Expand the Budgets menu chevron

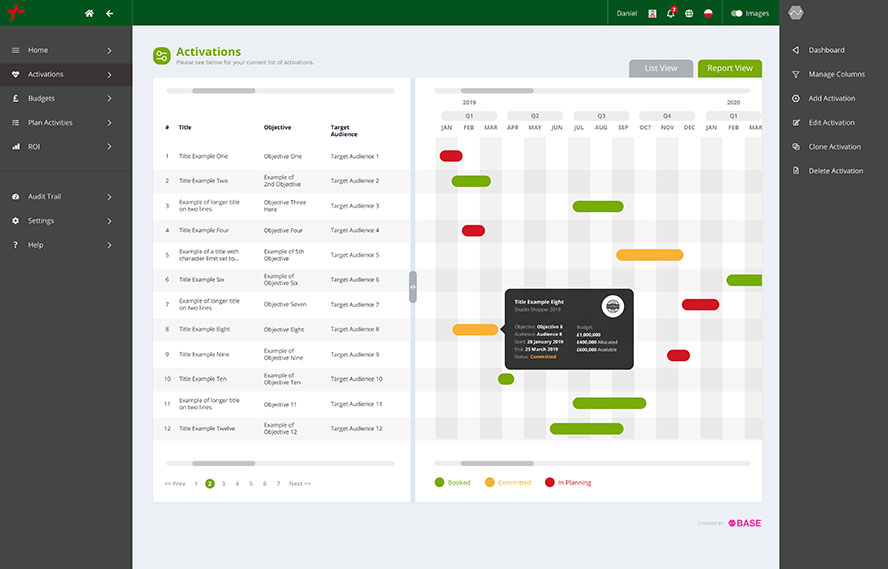click(109, 98)
